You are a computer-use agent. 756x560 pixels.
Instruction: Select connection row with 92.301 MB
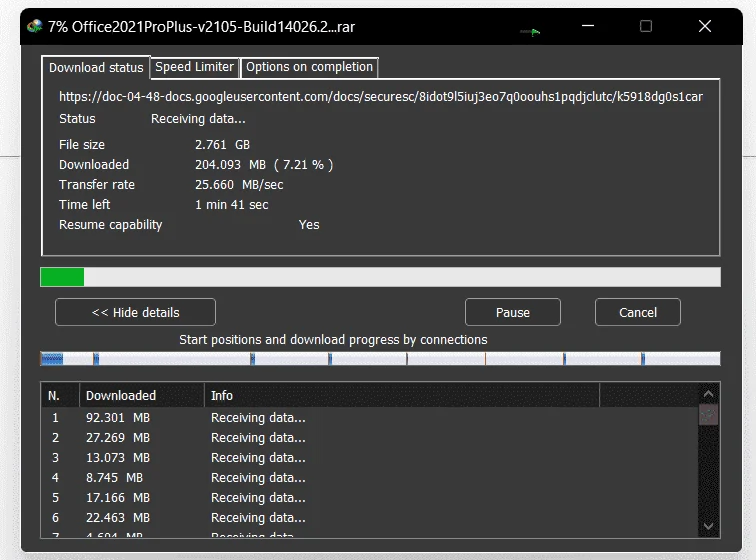pyautogui.click(x=370, y=418)
